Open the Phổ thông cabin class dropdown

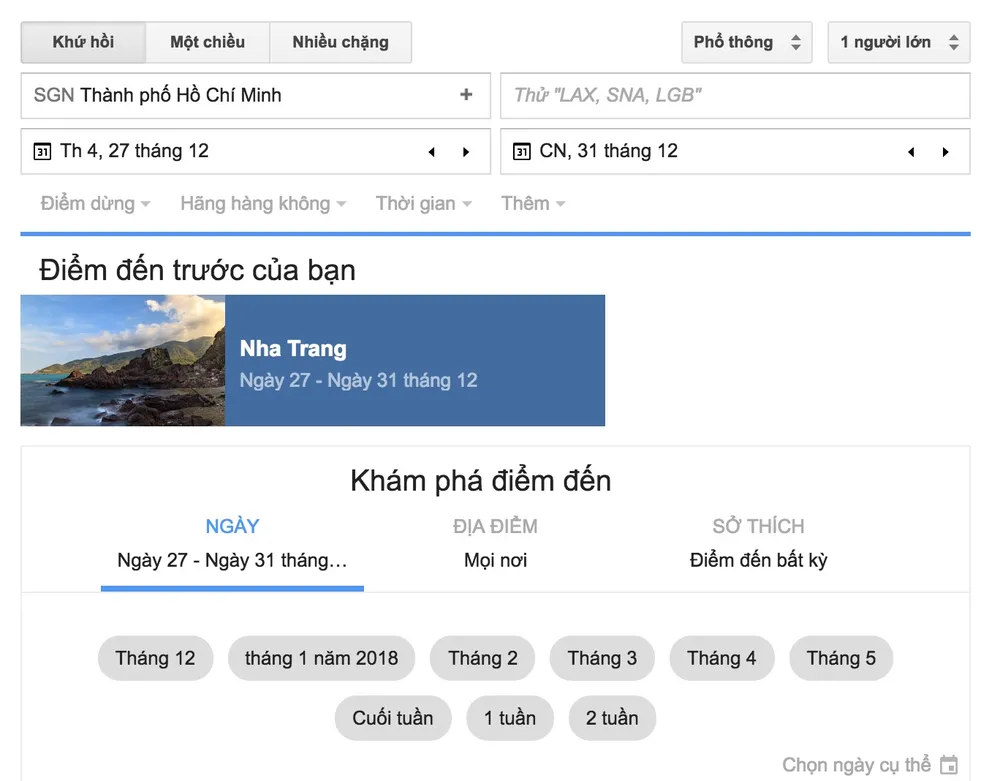coord(747,42)
